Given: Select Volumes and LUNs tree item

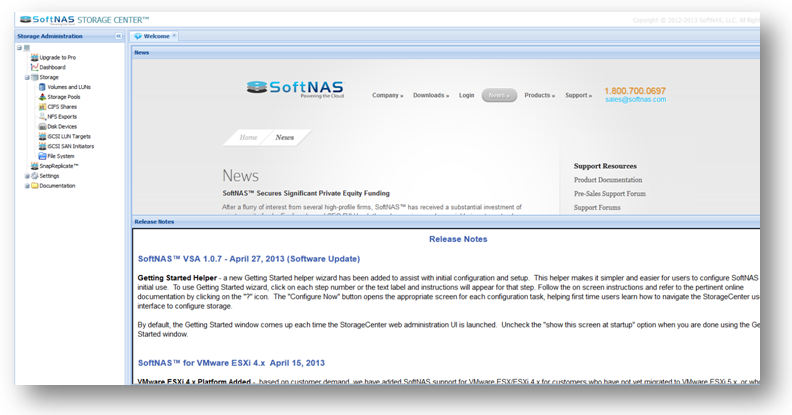Looking at the screenshot, I should click(x=69, y=87).
